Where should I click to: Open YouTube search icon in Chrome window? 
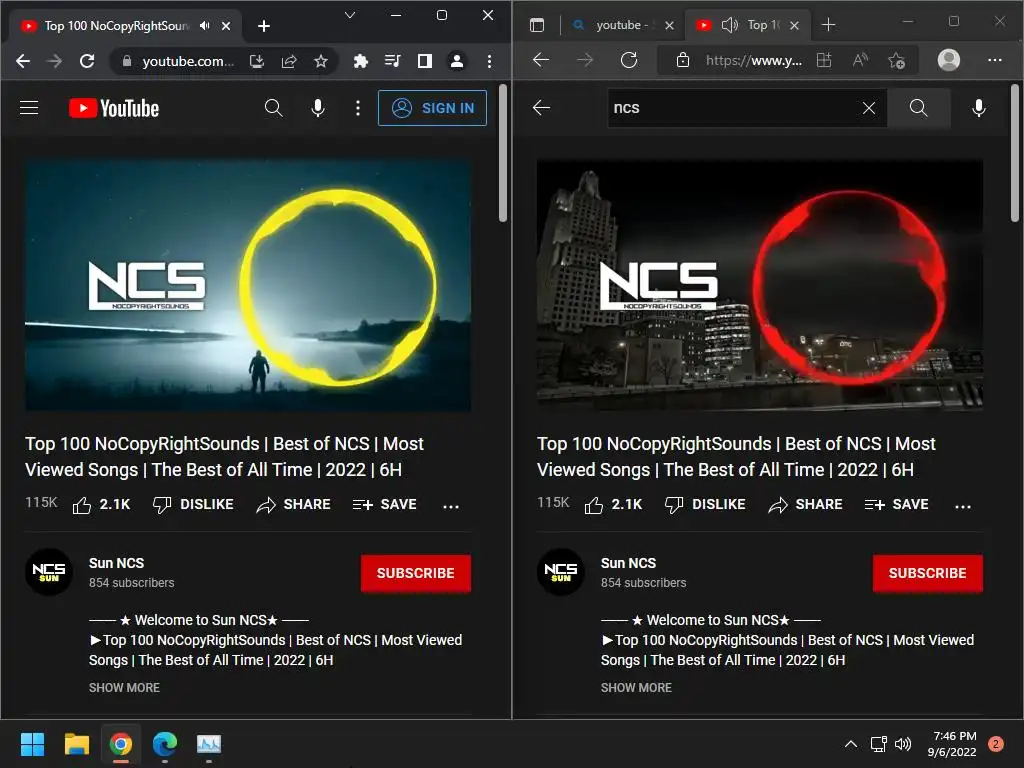(x=274, y=108)
